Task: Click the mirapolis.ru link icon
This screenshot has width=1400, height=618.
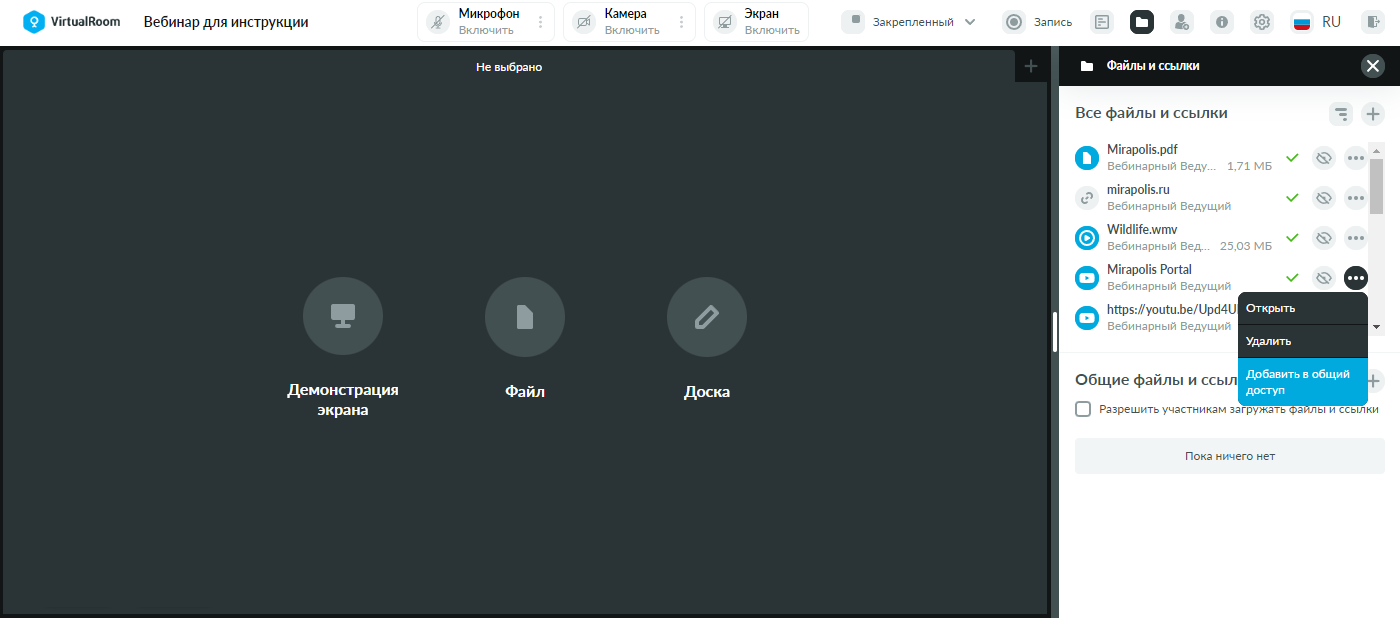Action: (x=1087, y=198)
